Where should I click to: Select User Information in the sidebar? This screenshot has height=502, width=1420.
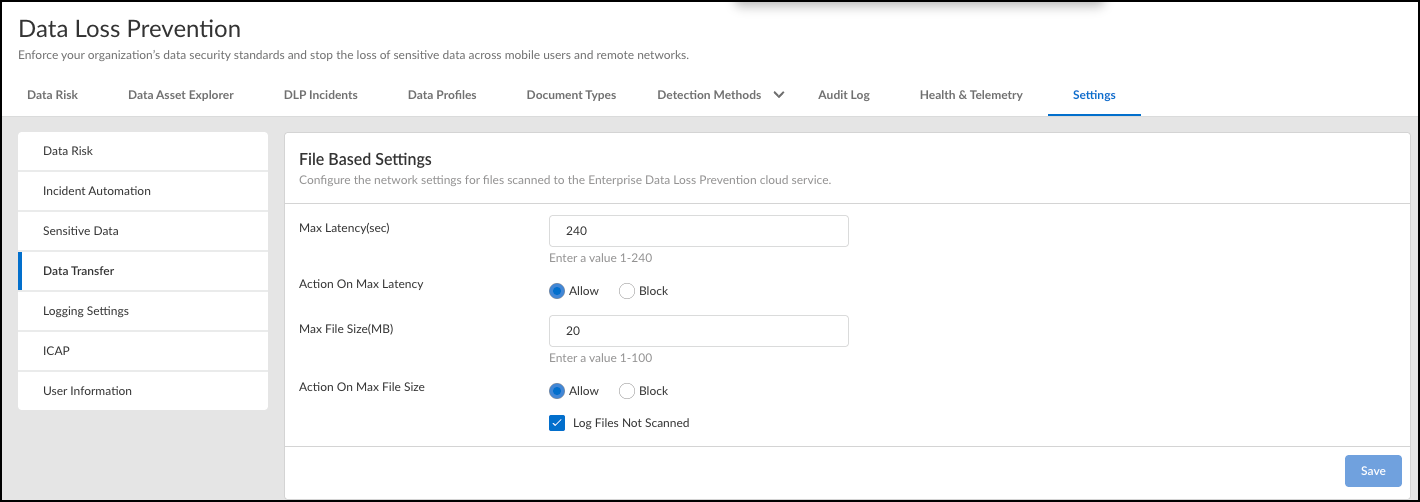[87, 391]
